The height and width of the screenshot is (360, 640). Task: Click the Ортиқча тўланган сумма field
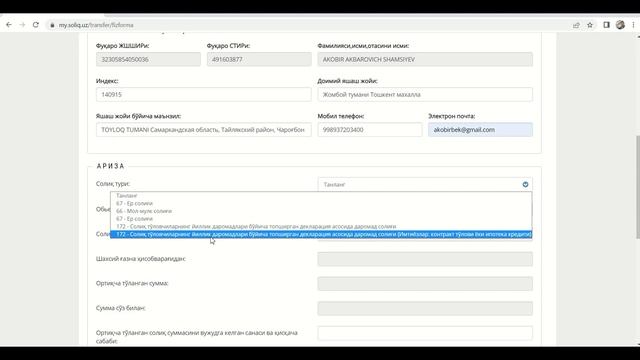tap(425, 284)
